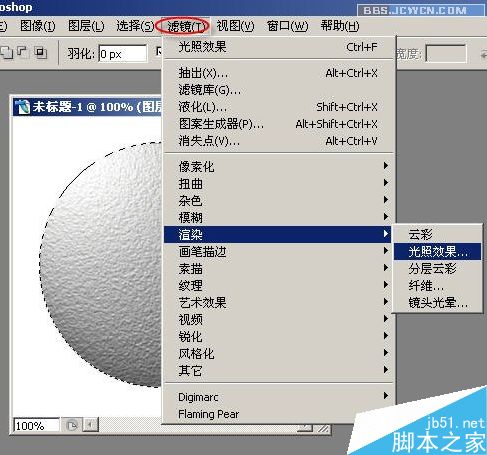Screen dimensions: 487x455
Task: Expand the 画笔描边 submenu
Action: (x=279, y=251)
